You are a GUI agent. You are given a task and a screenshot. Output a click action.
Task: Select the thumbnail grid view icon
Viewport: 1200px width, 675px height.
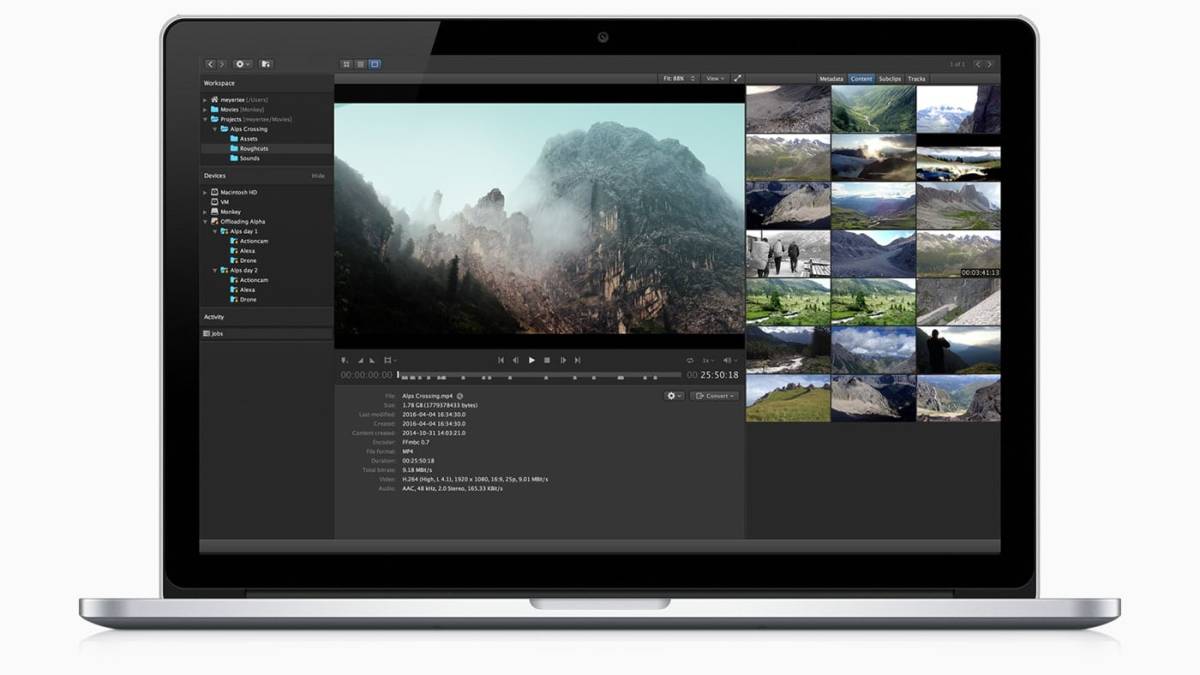[x=347, y=62]
